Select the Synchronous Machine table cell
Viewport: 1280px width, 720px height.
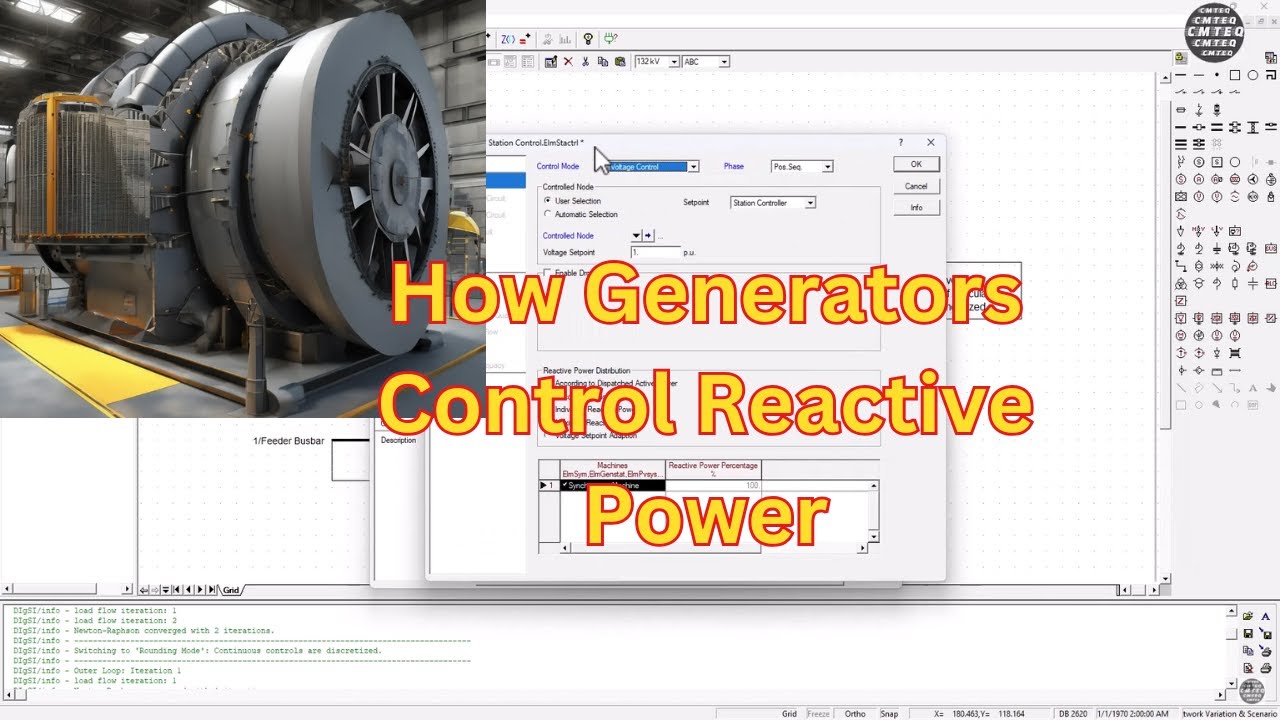[x=612, y=486]
